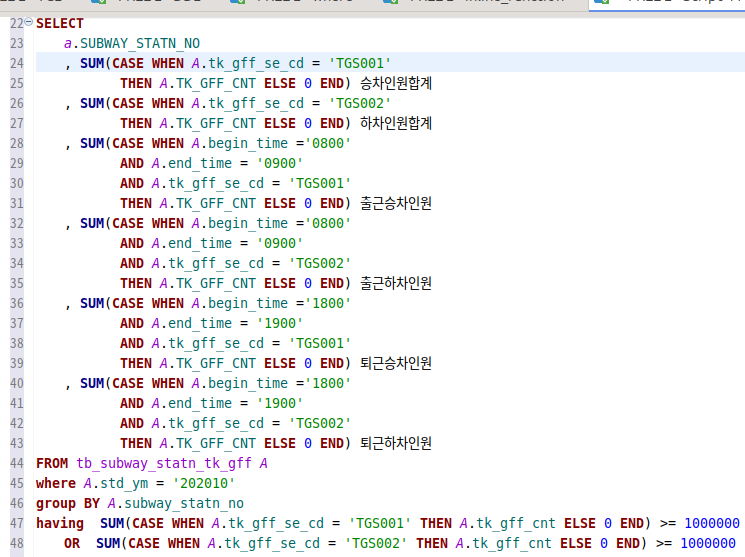
Task: Place cursor on the SELECT keyword
Action: [60, 23]
